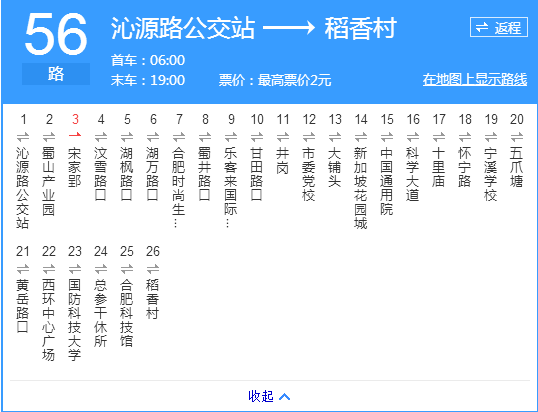Click transfer icon above 新加坡花园城 stop
This screenshot has width=538, height=412.
click(x=361, y=137)
